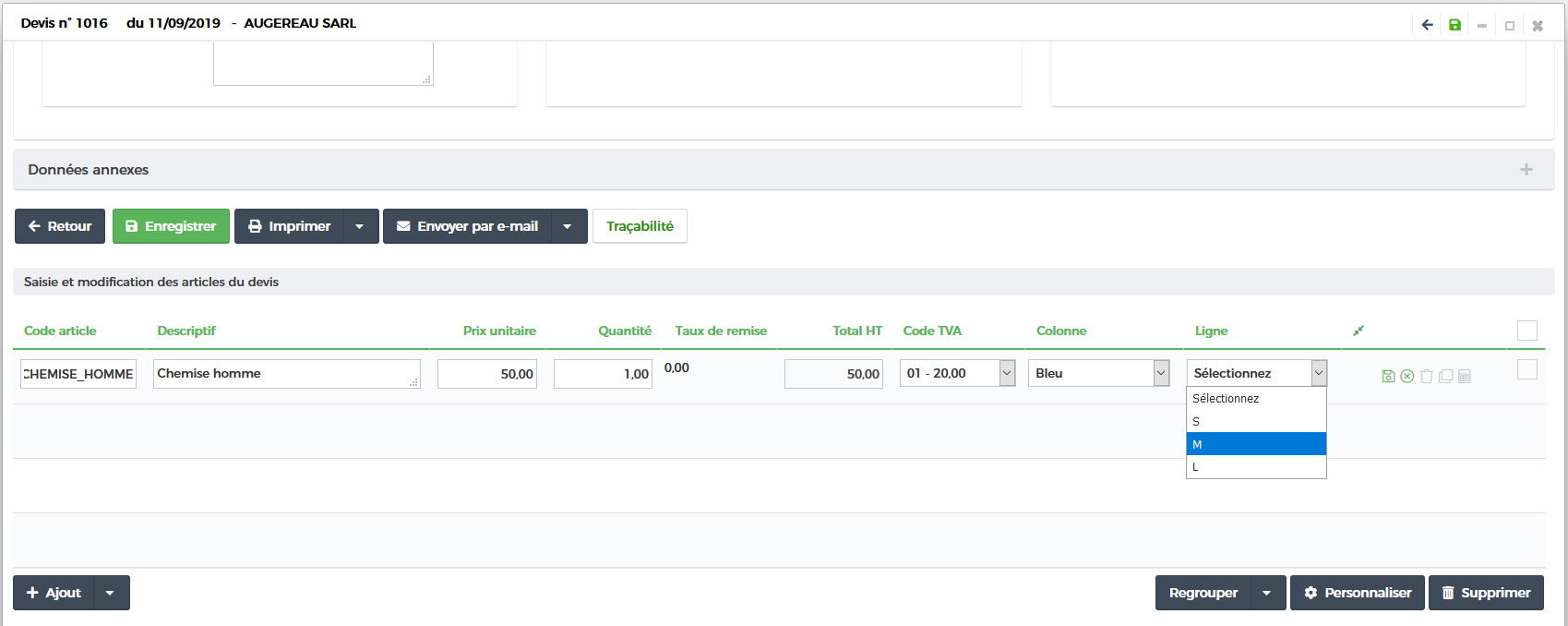Expand the Imprimer button dropdown arrow
1568x626 pixels.
[360, 226]
